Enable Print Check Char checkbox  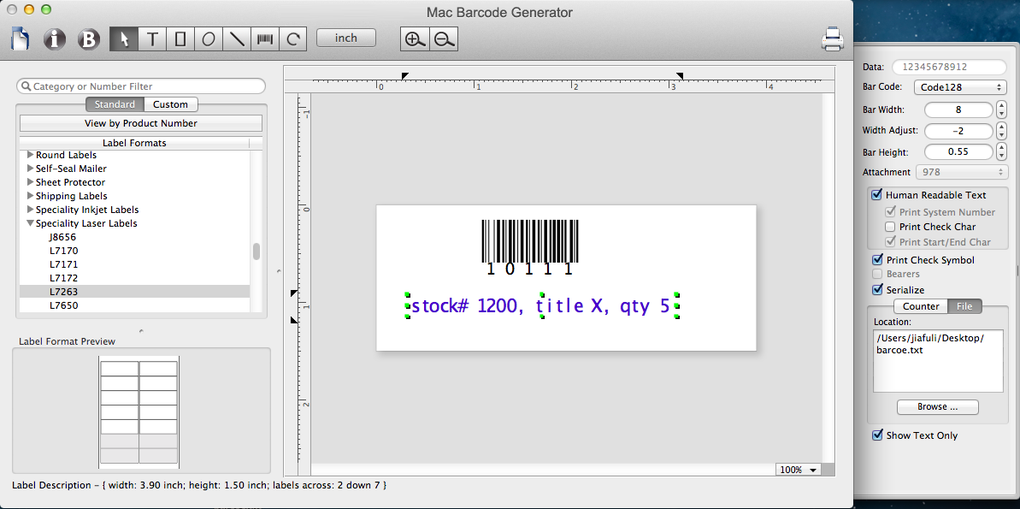891,227
